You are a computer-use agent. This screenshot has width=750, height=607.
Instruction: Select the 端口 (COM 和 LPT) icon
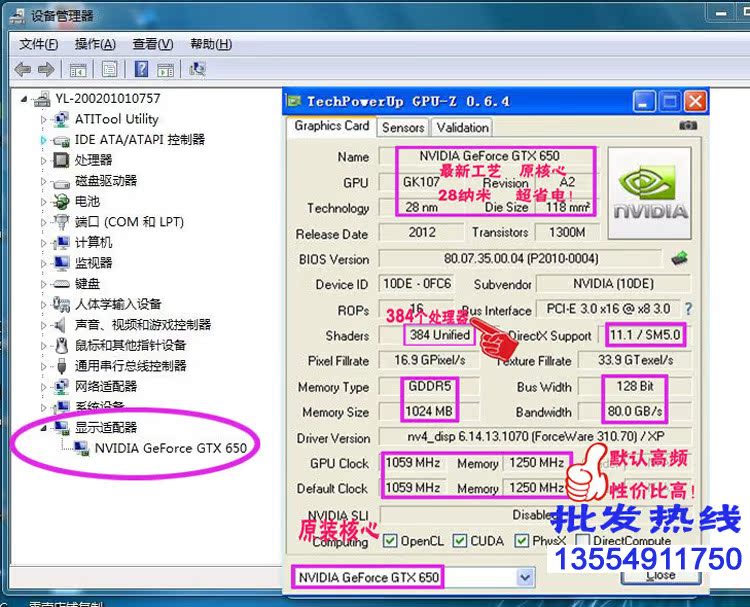61,222
